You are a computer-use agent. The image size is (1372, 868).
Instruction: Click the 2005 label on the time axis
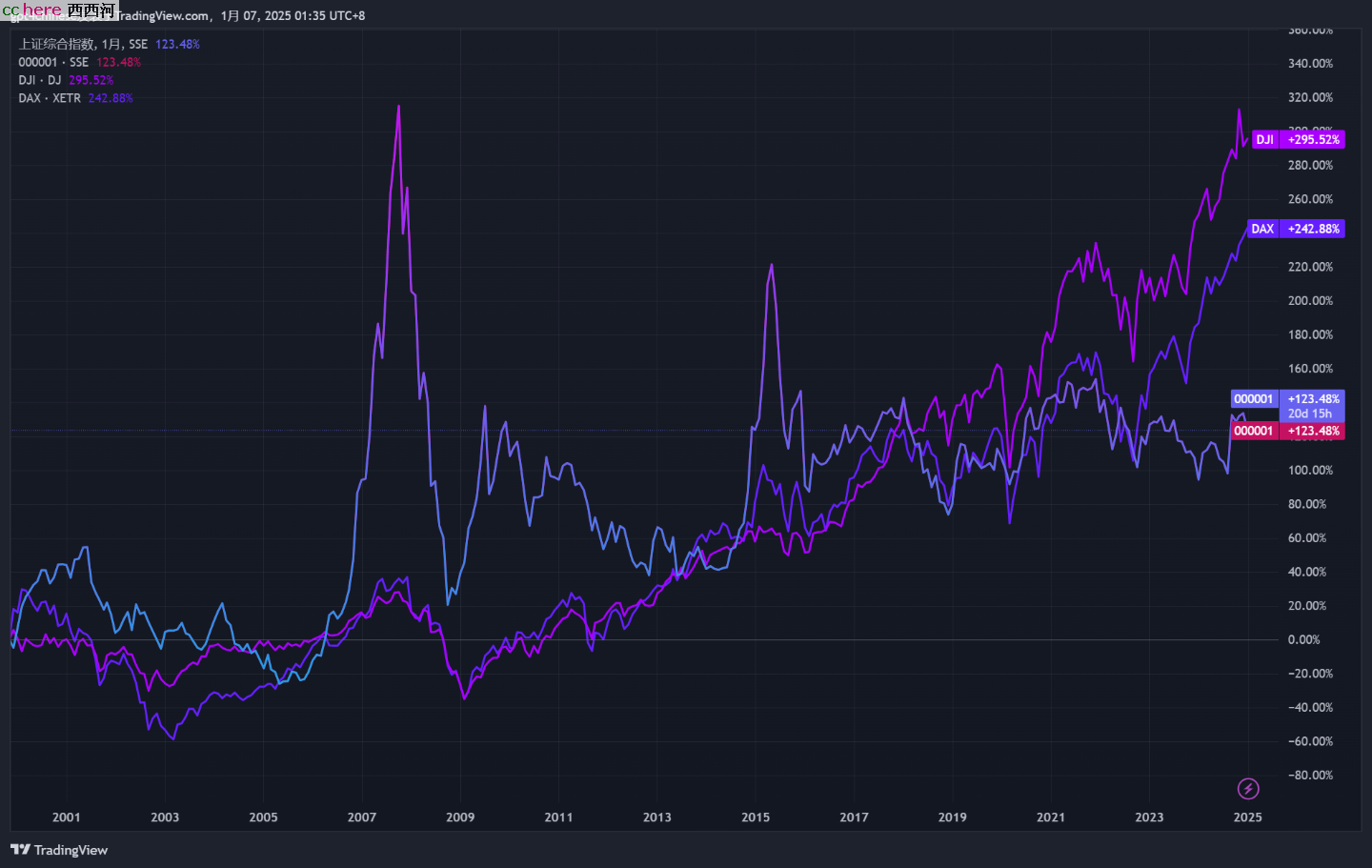pos(263,817)
